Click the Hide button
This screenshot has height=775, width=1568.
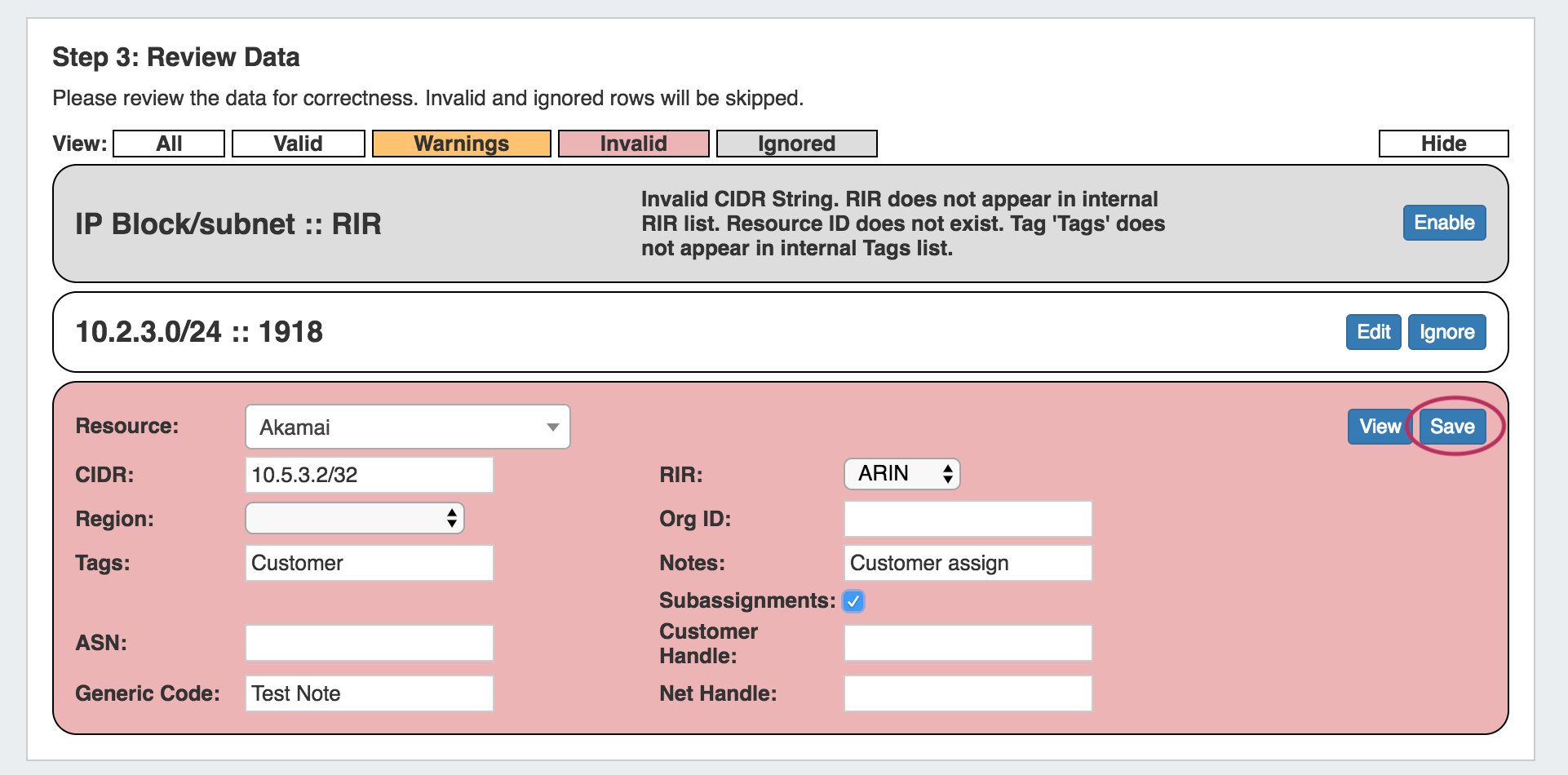pyautogui.click(x=1443, y=144)
